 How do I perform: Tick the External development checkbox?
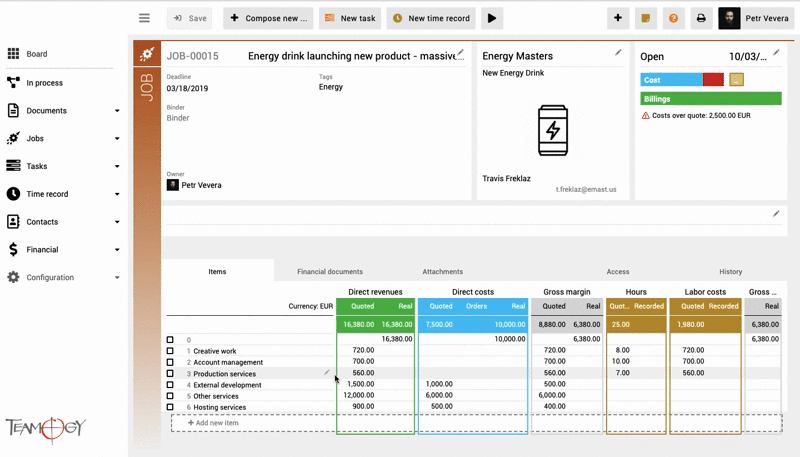pos(170,385)
